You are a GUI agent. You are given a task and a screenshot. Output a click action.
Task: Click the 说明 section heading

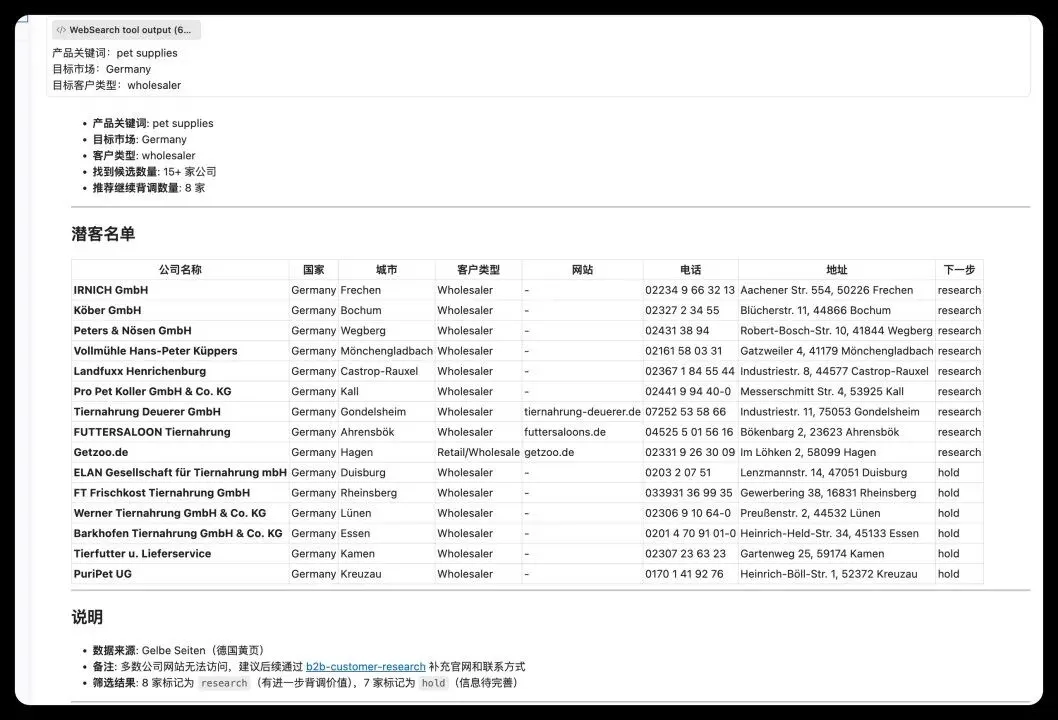[87, 617]
